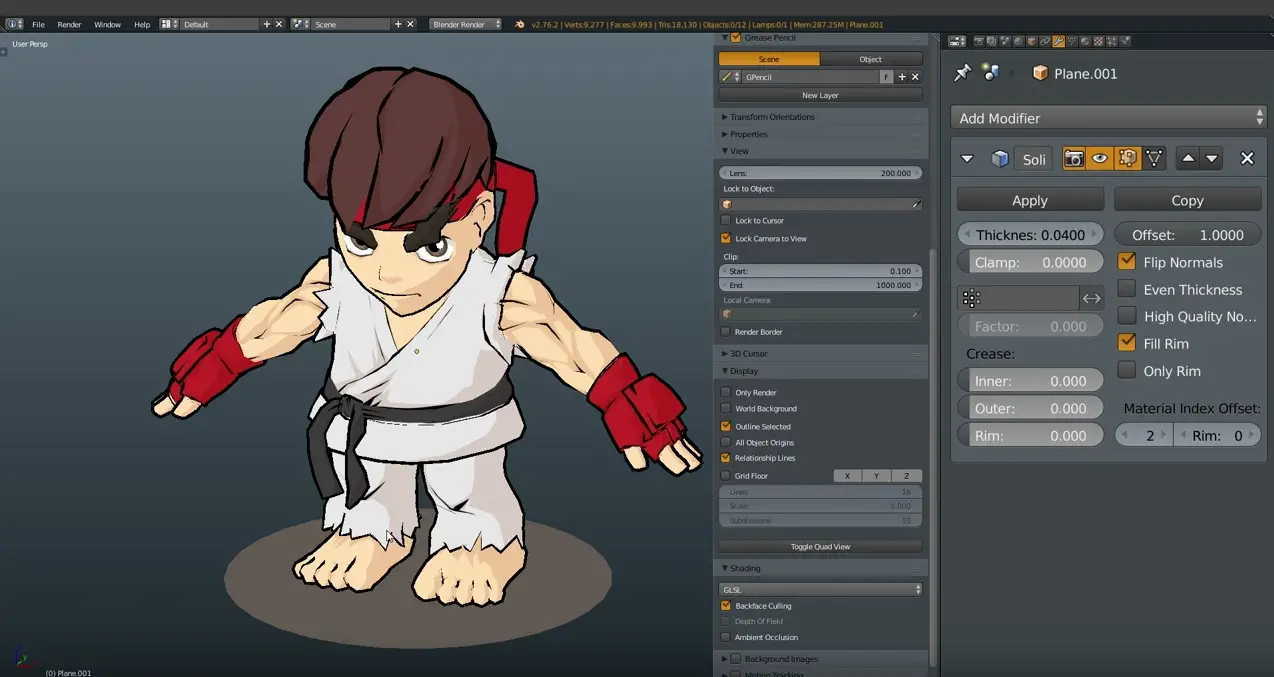Screen dimensions: 1274x677
Task: Open GLSL shading mode dropdown
Action: pos(820,590)
